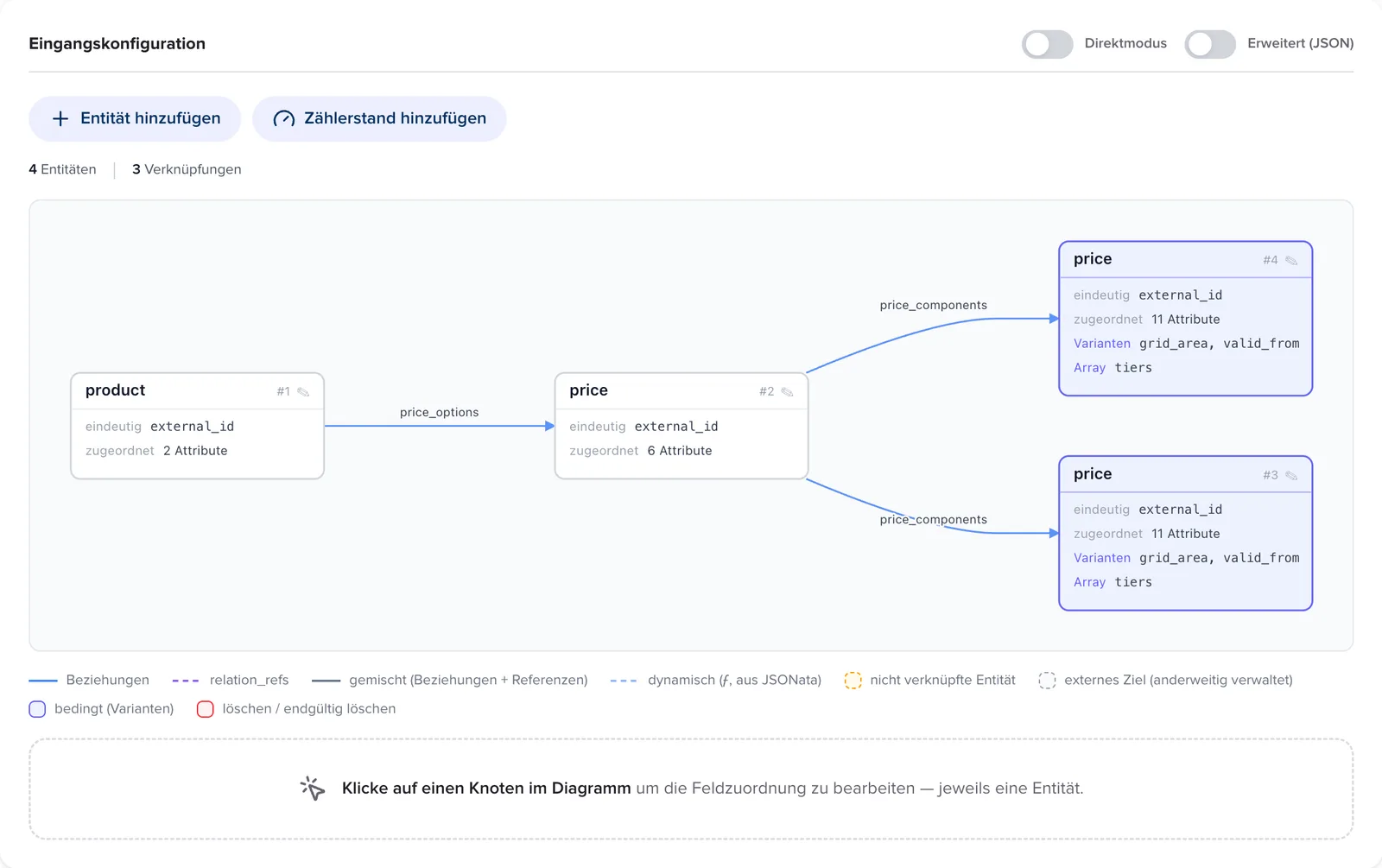Click the gray dashed circle legend icon

1047,681
